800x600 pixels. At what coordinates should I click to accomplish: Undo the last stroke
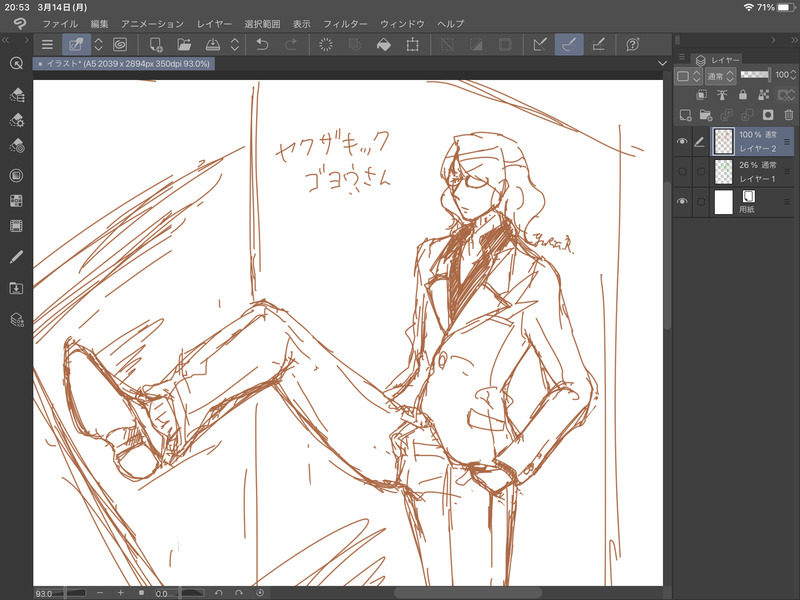(262, 44)
